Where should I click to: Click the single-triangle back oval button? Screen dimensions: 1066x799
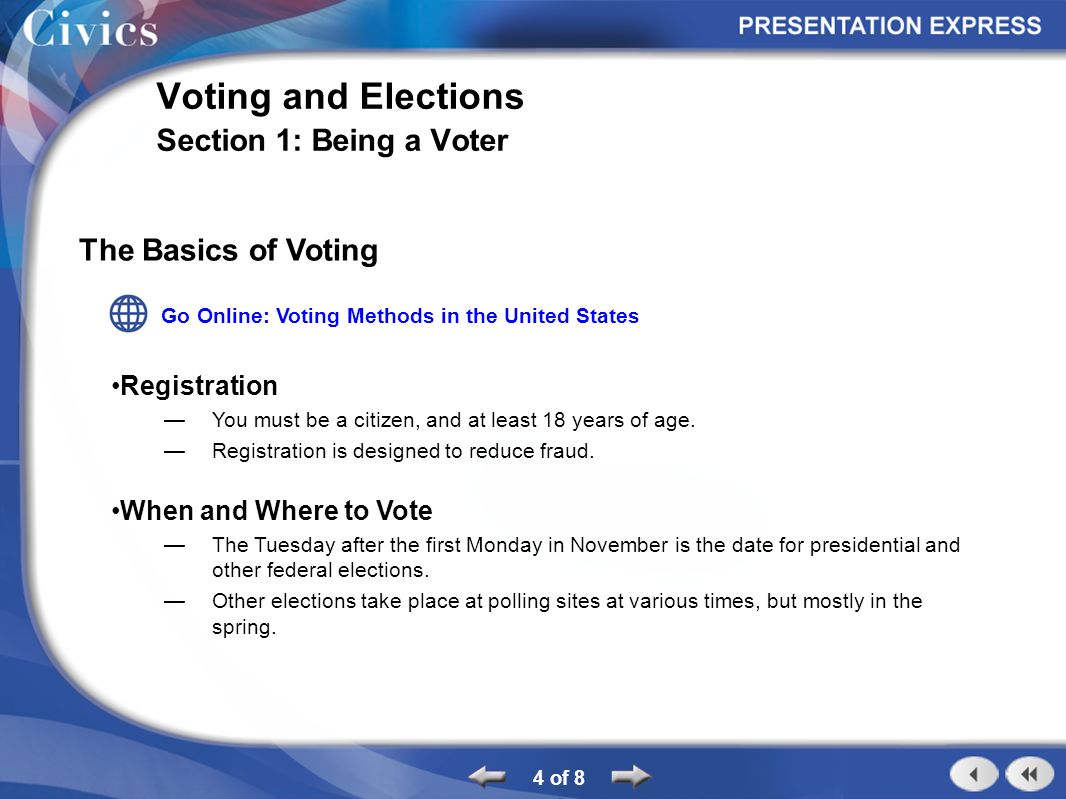(x=974, y=774)
